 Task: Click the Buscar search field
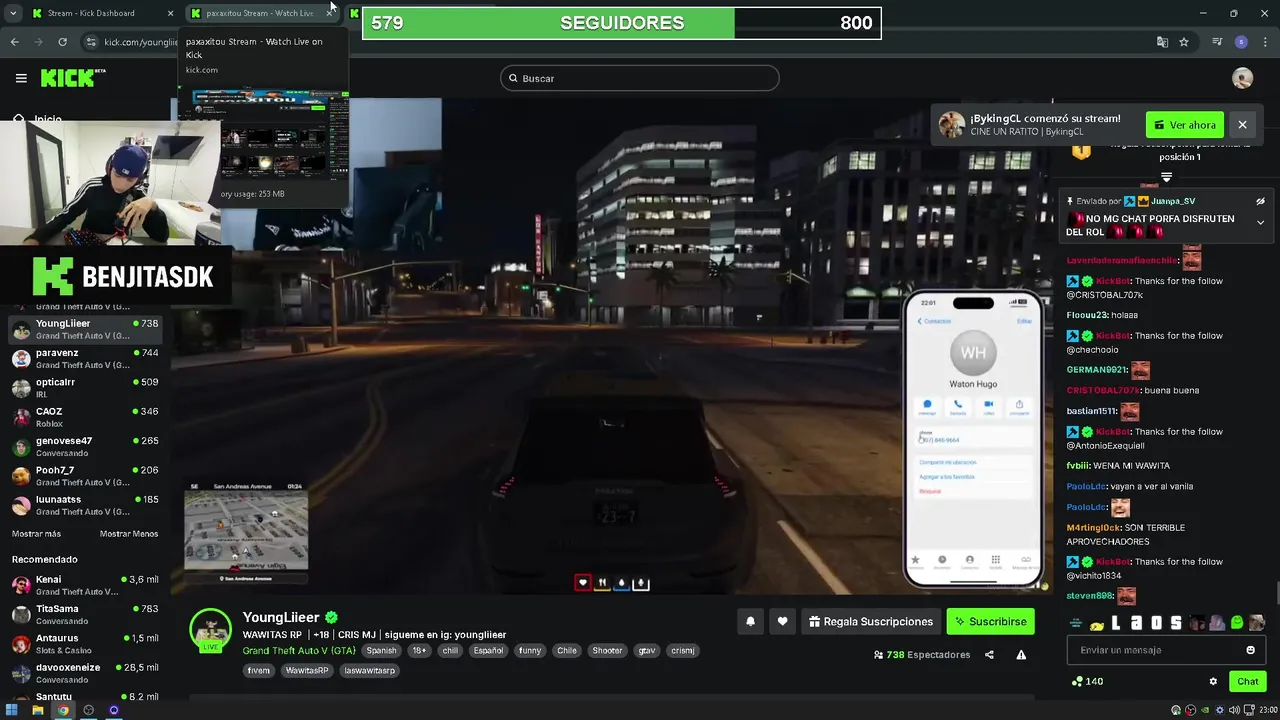(639, 78)
